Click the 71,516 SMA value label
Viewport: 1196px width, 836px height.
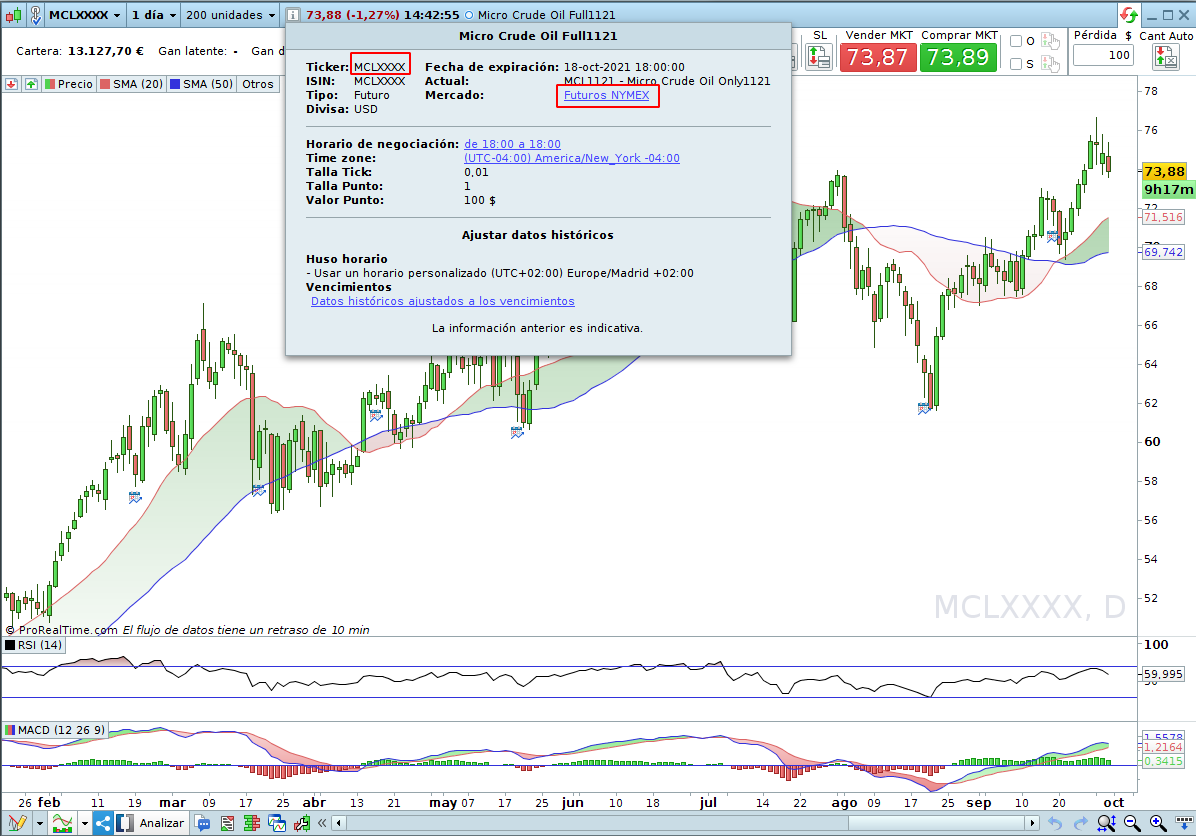tap(1163, 217)
